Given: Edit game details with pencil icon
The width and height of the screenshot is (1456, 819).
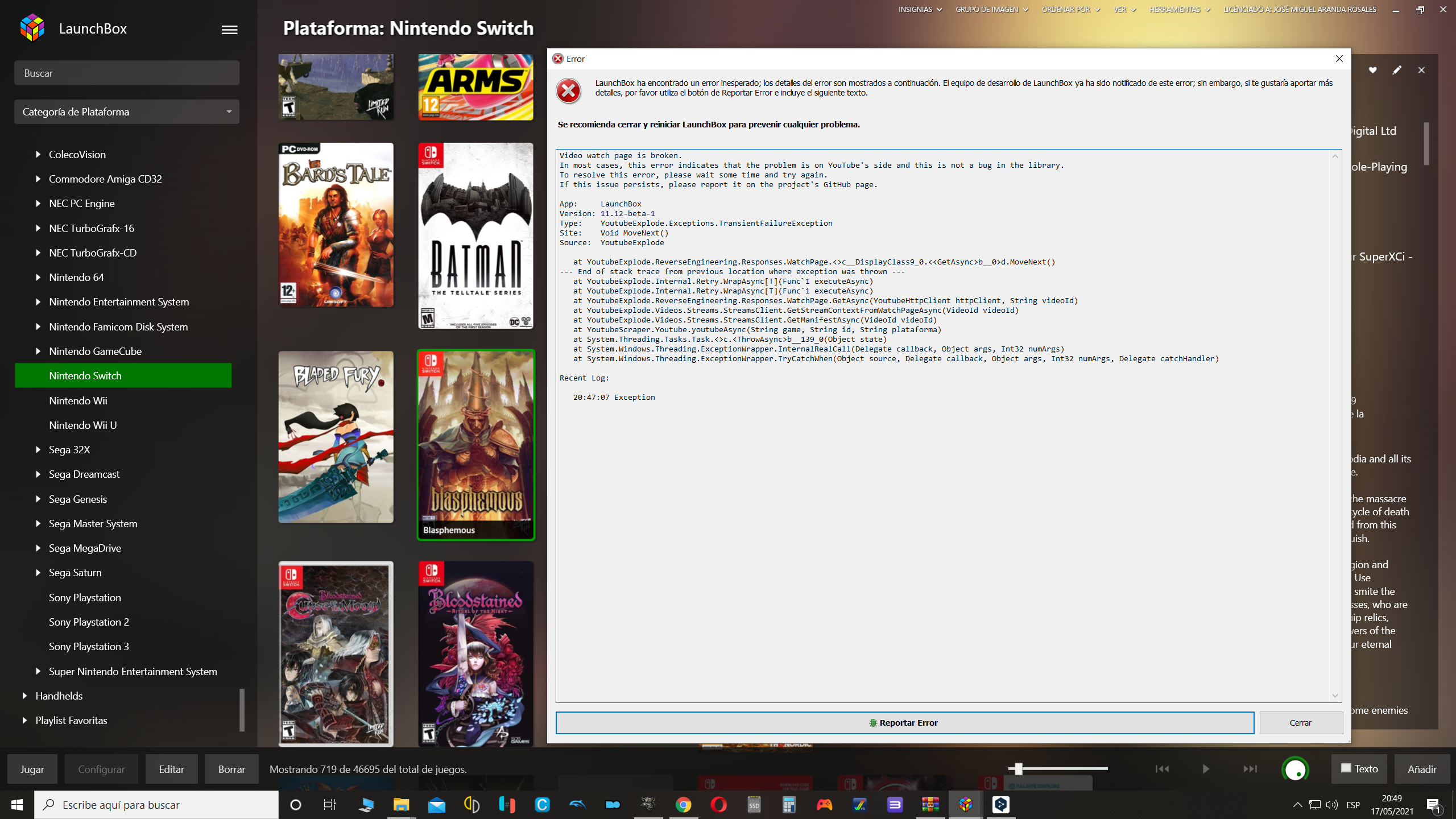Looking at the screenshot, I should (1397, 70).
